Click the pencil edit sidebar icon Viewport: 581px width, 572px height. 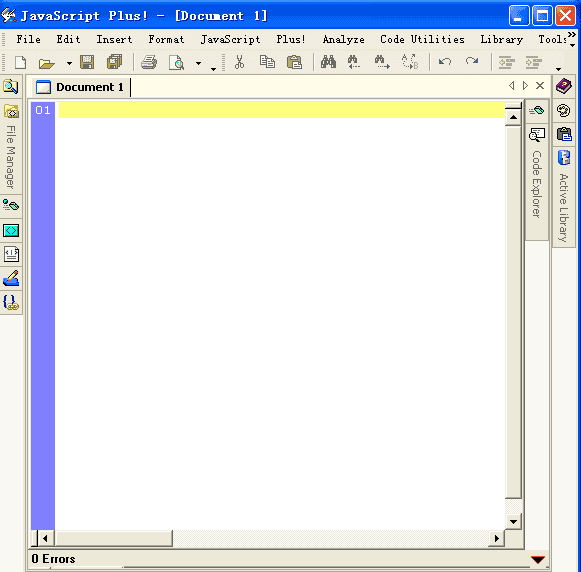tap(11, 278)
